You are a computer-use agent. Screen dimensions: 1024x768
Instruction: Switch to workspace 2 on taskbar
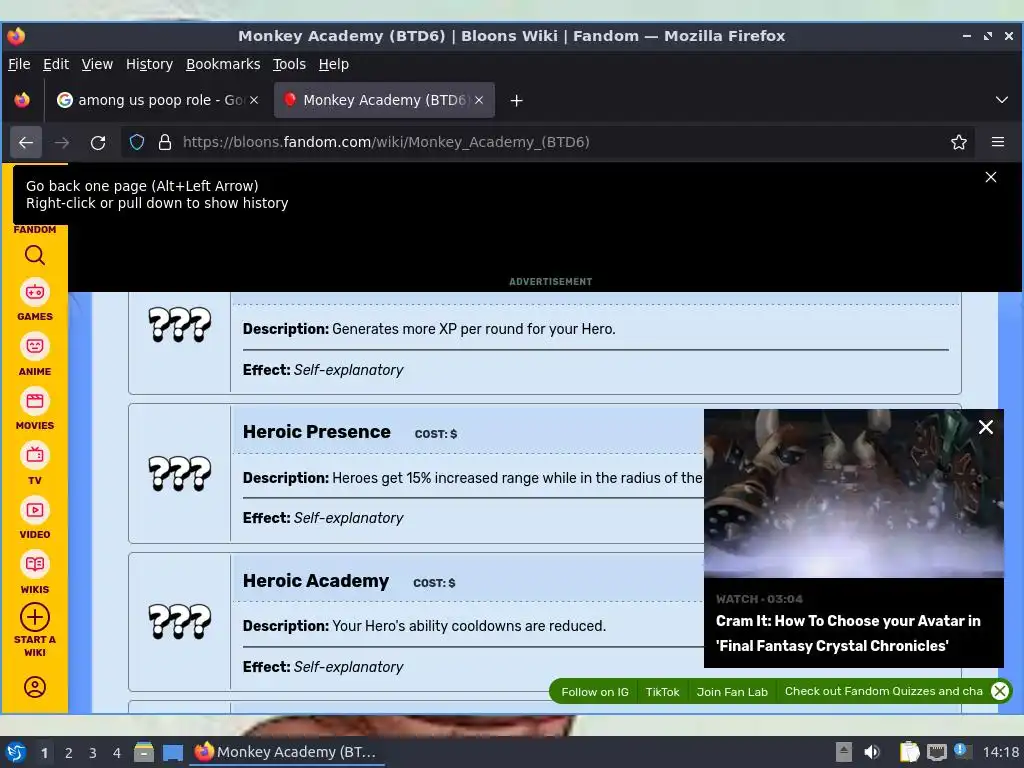click(x=69, y=753)
